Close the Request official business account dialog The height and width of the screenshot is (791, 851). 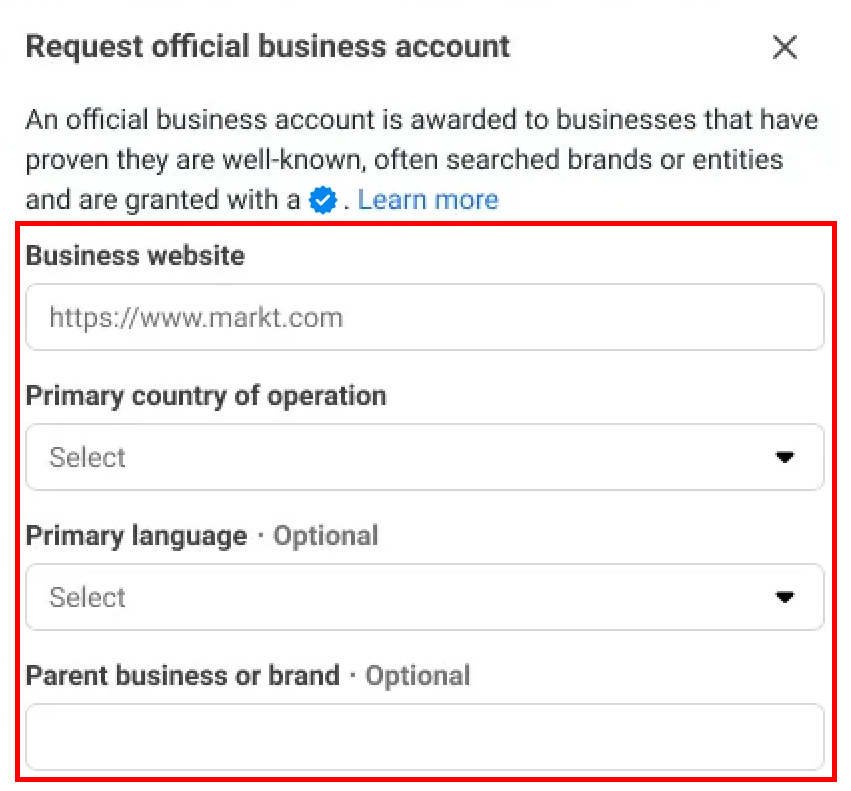click(784, 47)
